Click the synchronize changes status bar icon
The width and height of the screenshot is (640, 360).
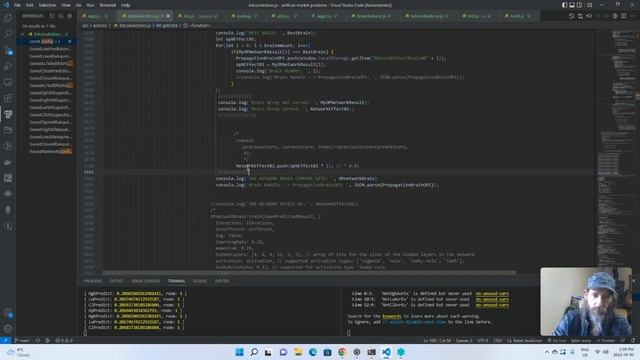pyautogui.click(x=38, y=340)
